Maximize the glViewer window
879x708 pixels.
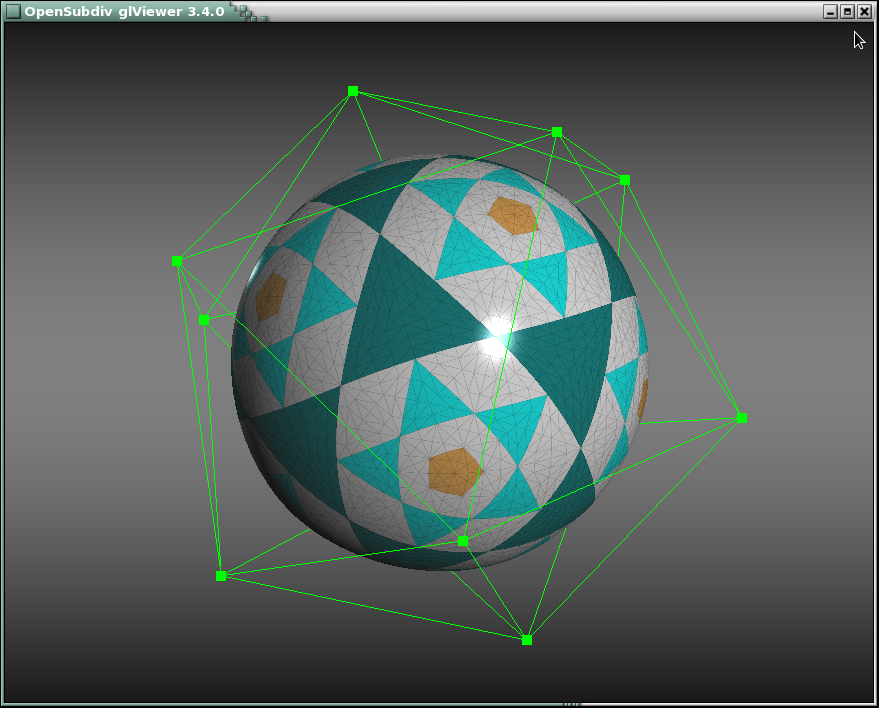[x=847, y=11]
